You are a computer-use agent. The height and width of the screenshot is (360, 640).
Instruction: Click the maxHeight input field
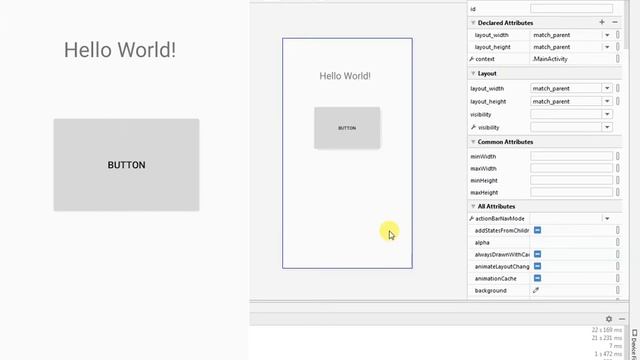[x=571, y=192]
